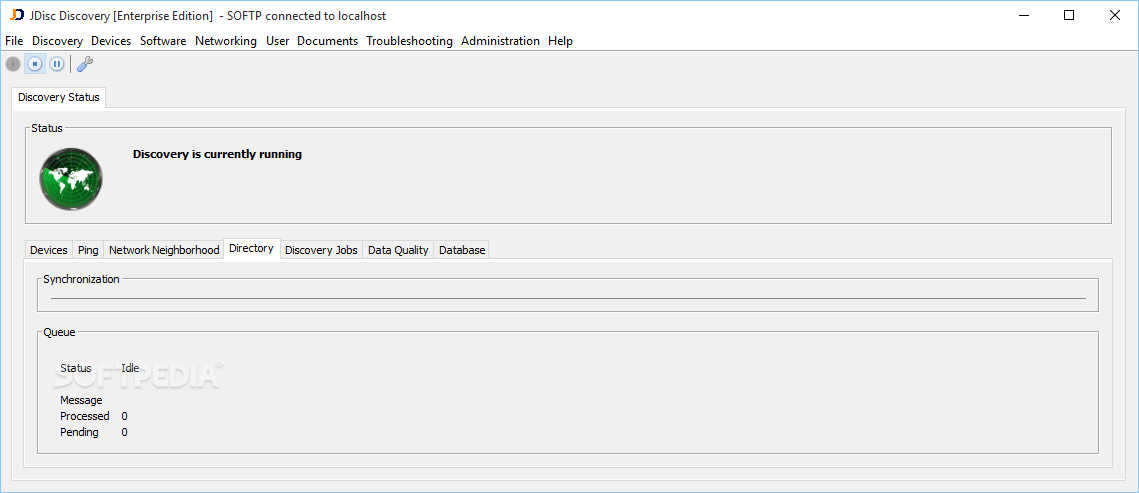Click the 'Message' queue label

(81, 400)
